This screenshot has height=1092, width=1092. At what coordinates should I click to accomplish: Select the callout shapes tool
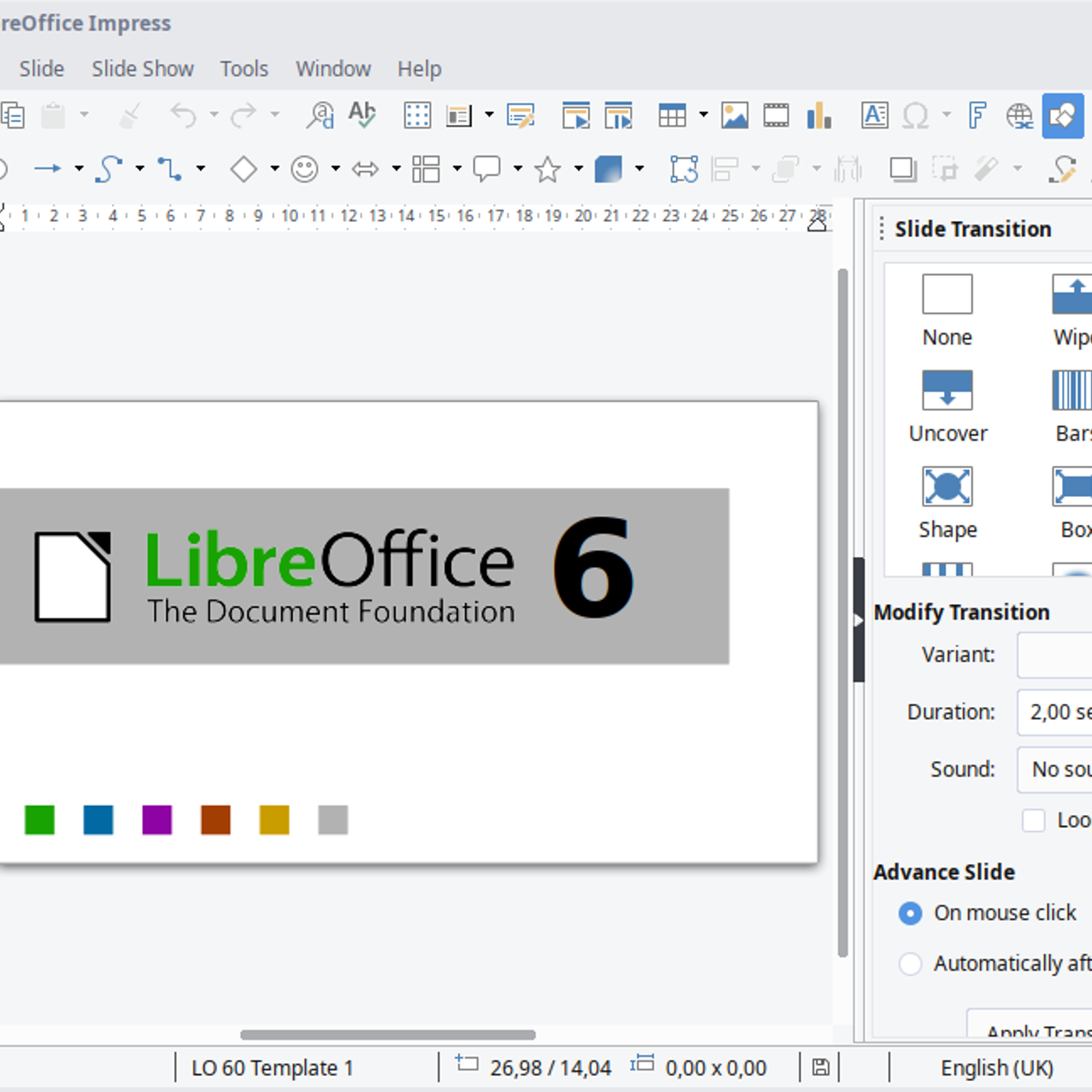tap(487, 169)
